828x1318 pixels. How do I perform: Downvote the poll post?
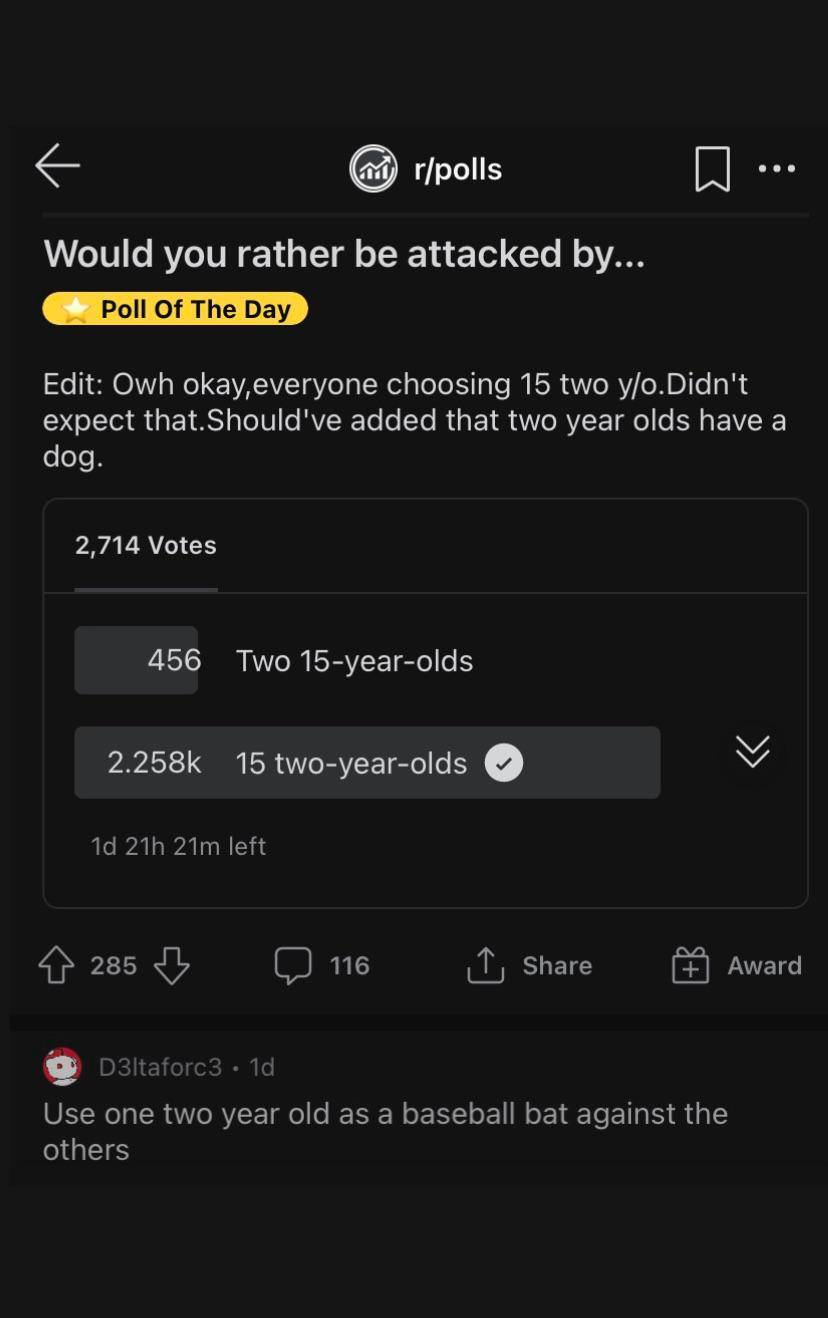[x=172, y=965]
